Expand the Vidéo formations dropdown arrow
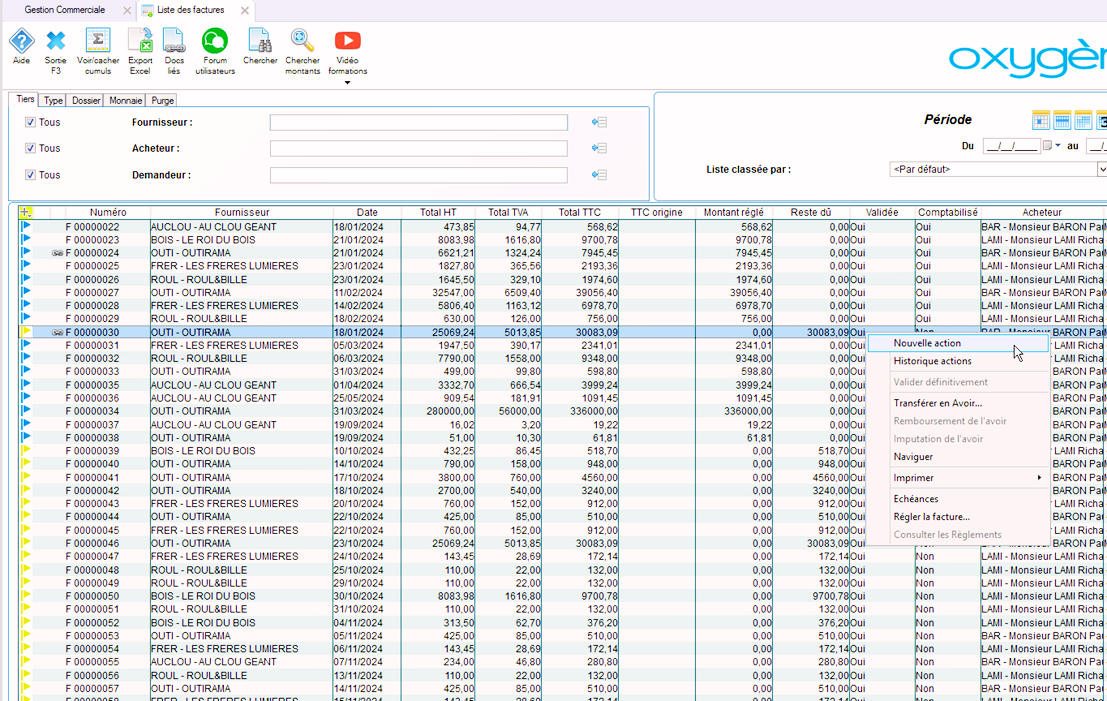The image size is (1107, 701). [348, 83]
